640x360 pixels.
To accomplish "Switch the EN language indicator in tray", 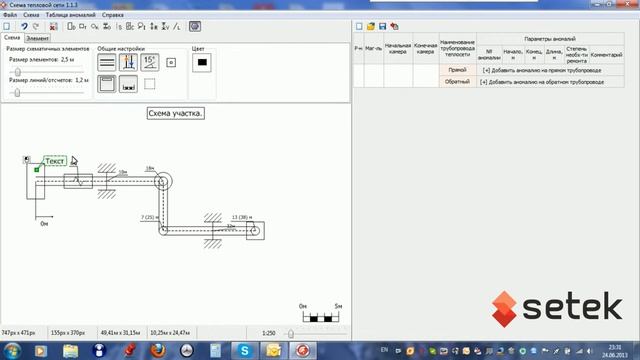I will coord(384,350).
